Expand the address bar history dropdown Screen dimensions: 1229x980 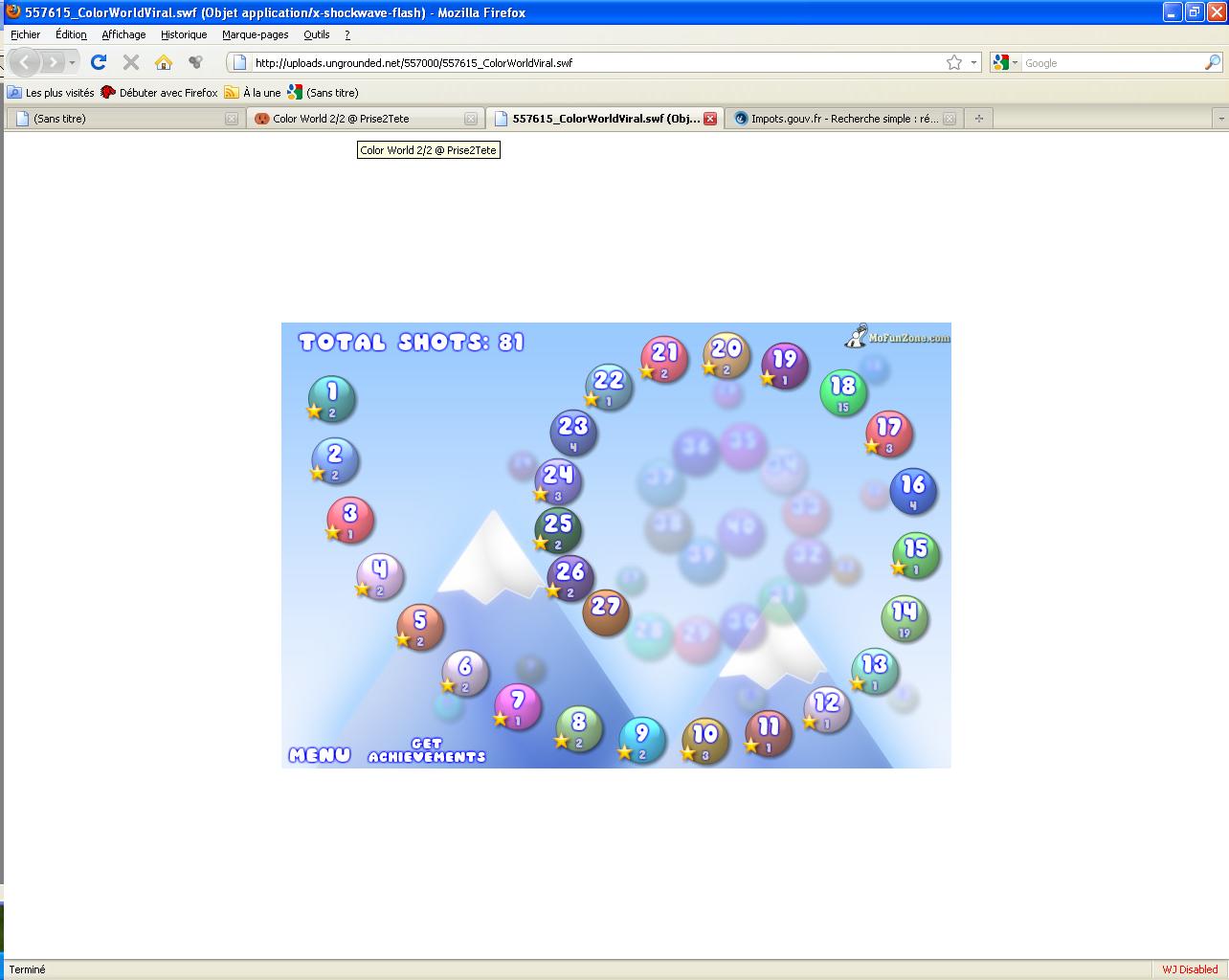(974, 62)
